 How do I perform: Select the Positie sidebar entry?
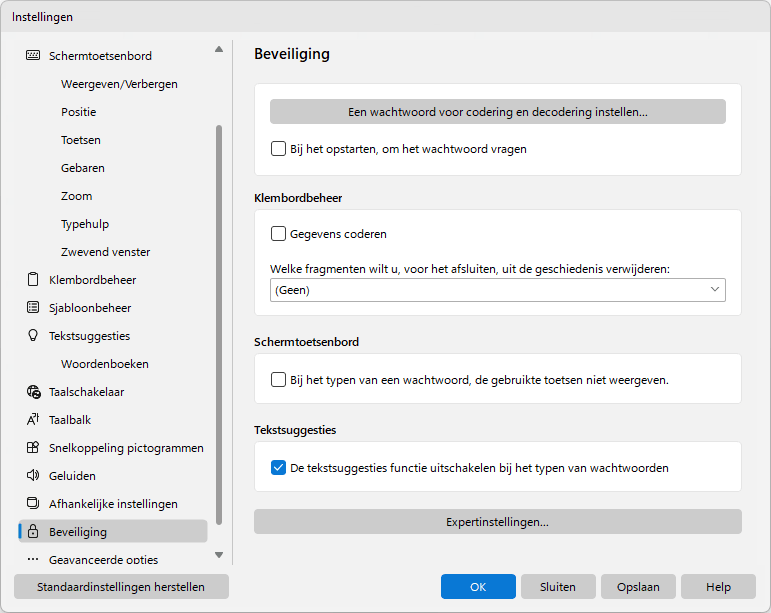pos(79,112)
